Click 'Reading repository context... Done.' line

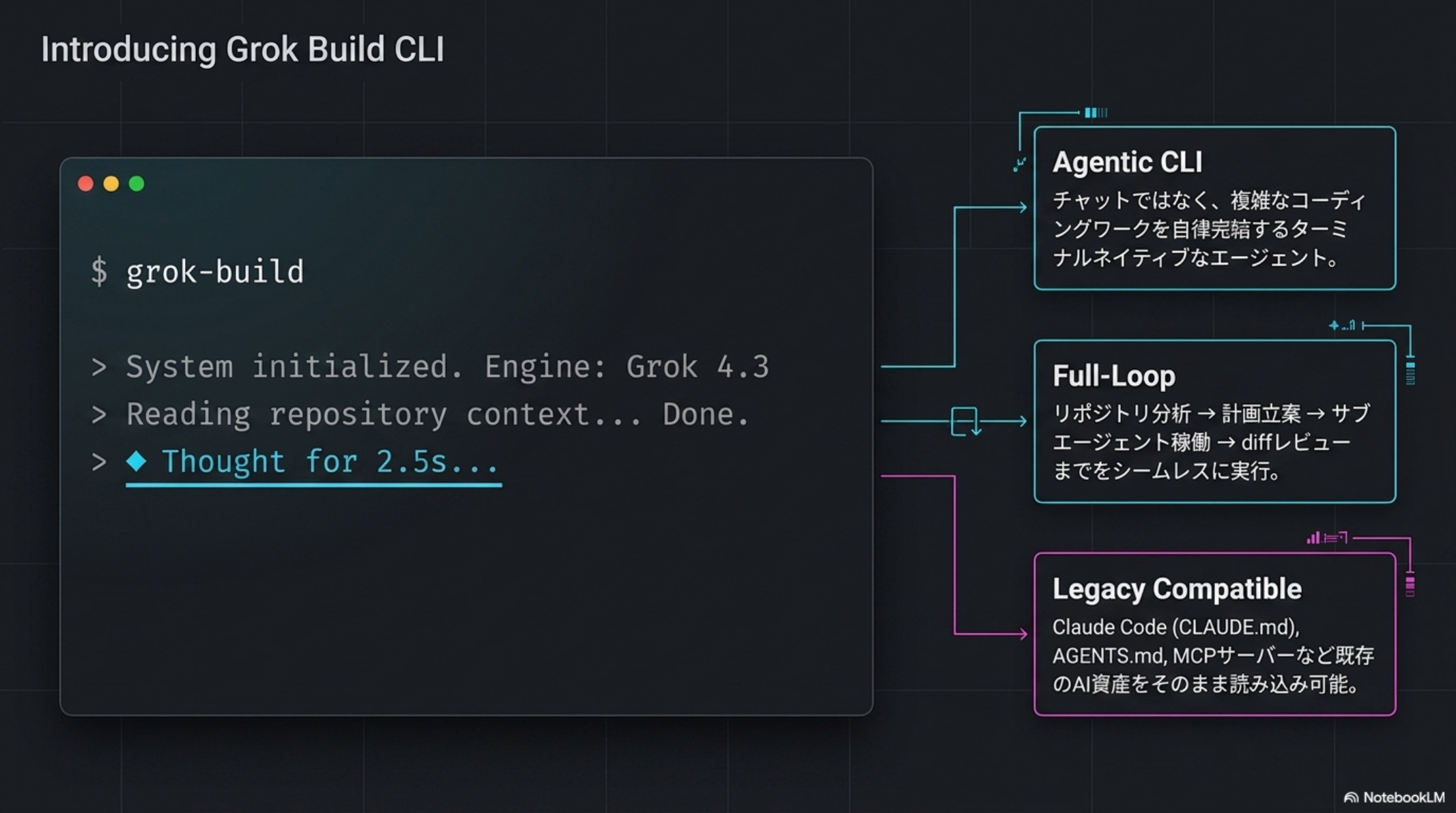coord(421,415)
